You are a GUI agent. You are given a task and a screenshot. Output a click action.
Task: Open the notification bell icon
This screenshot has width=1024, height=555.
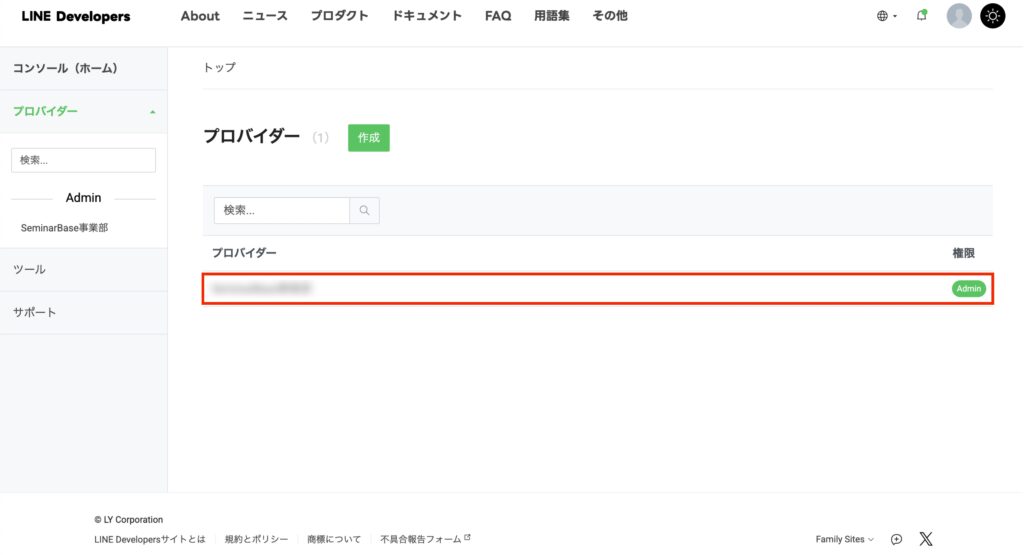click(921, 16)
